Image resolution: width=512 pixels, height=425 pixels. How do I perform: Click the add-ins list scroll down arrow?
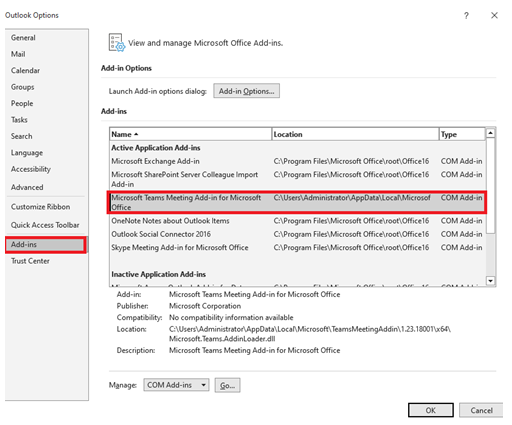pyautogui.click(x=490, y=281)
